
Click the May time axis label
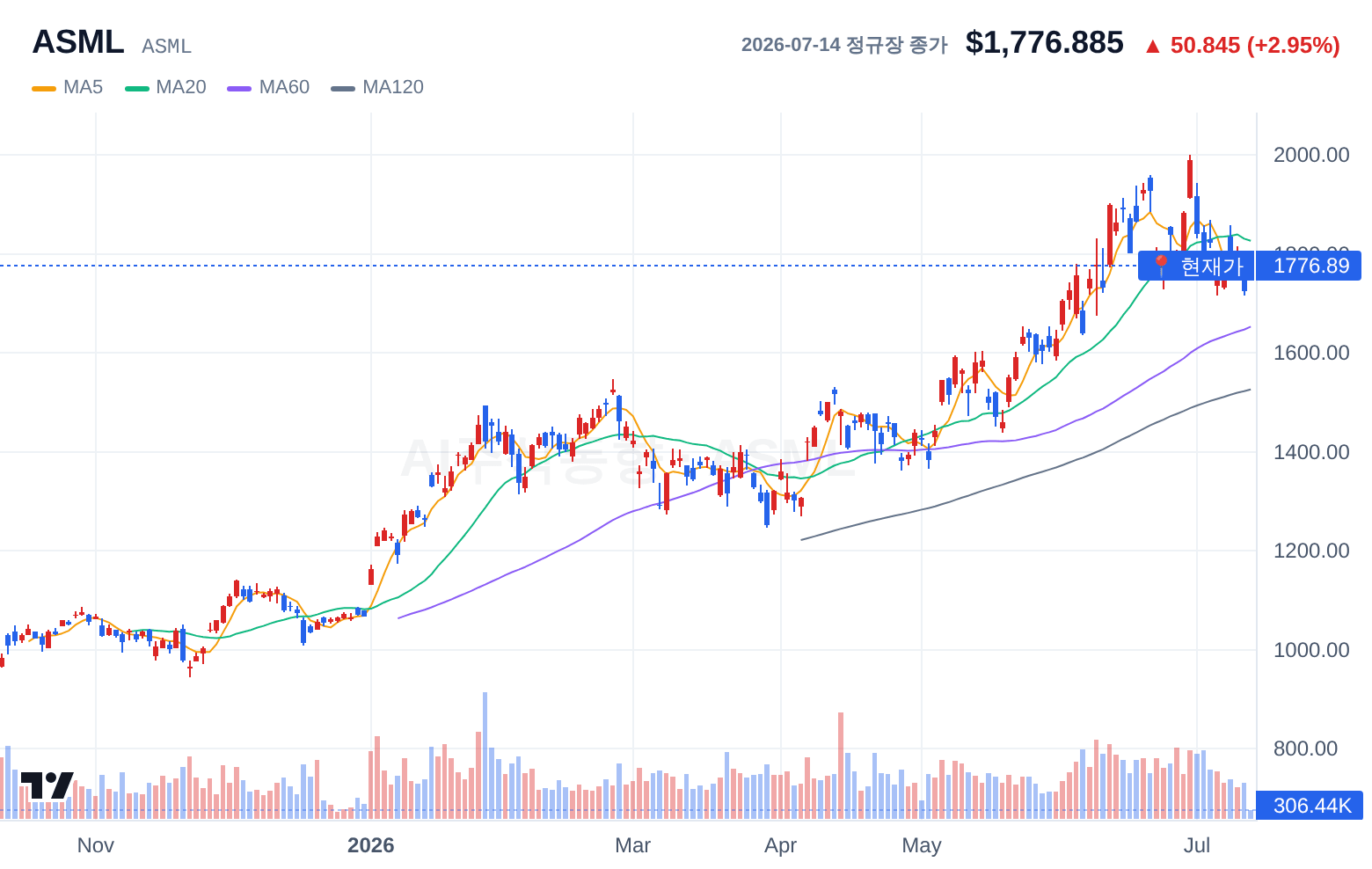[x=922, y=845]
